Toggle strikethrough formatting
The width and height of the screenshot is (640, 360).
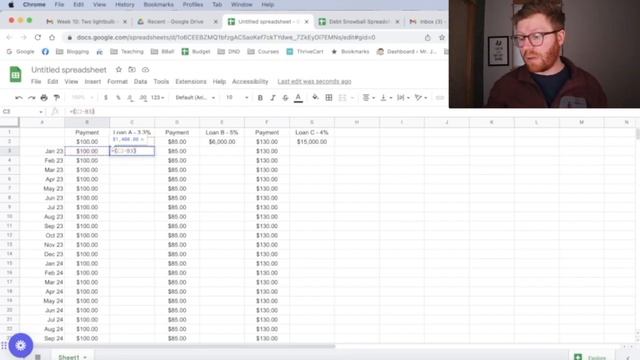(285, 98)
